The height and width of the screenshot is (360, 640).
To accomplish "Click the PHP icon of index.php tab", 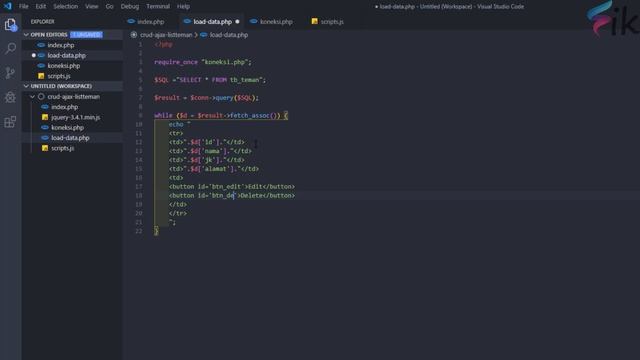I will (x=131, y=22).
